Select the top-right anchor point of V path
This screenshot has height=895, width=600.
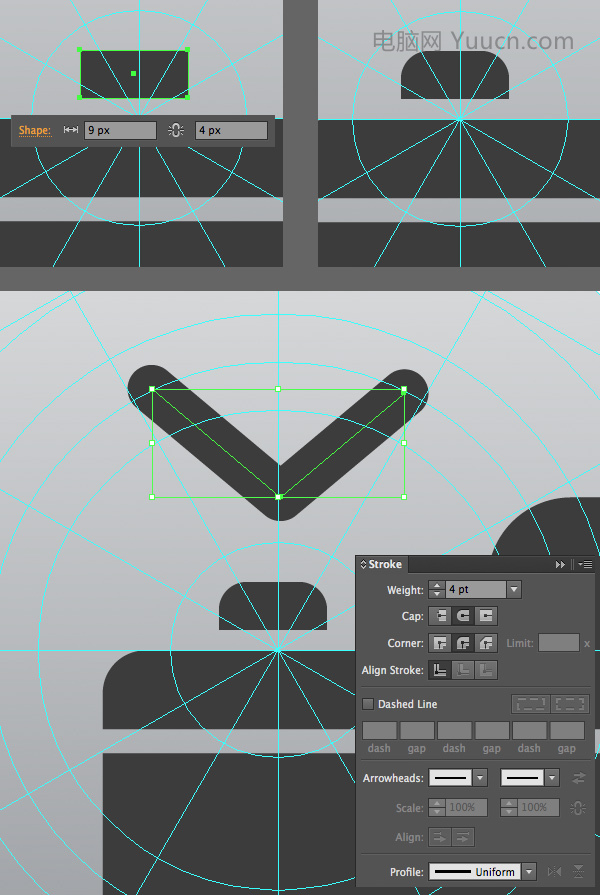click(404, 390)
